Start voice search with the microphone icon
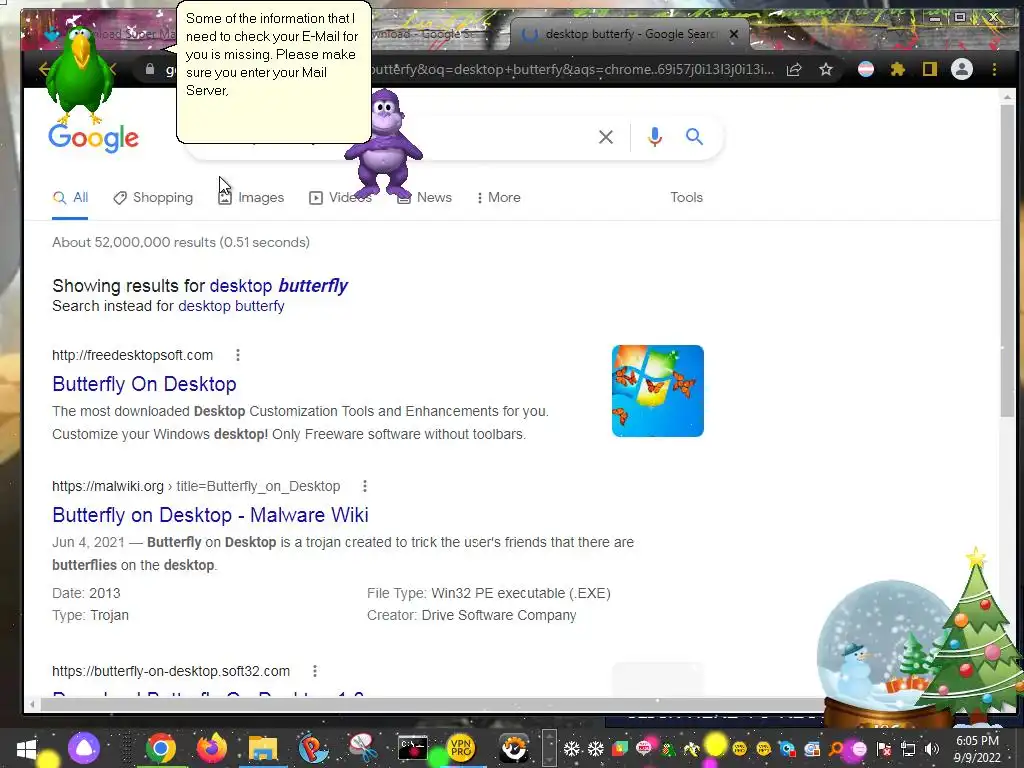Image resolution: width=1024 pixels, height=768 pixels. point(654,136)
